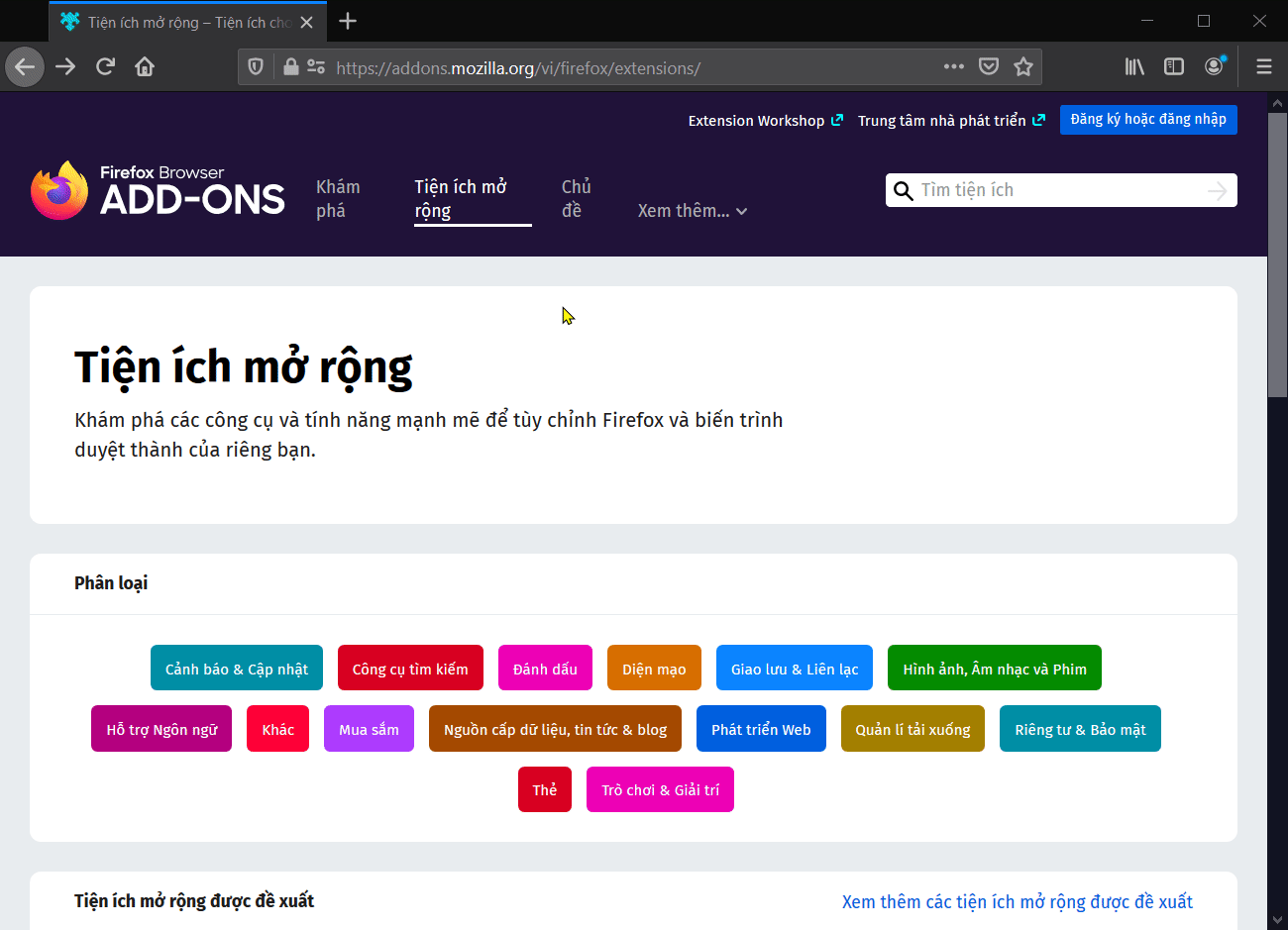Open tracking protection shield in address bar

[x=256, y=67]
